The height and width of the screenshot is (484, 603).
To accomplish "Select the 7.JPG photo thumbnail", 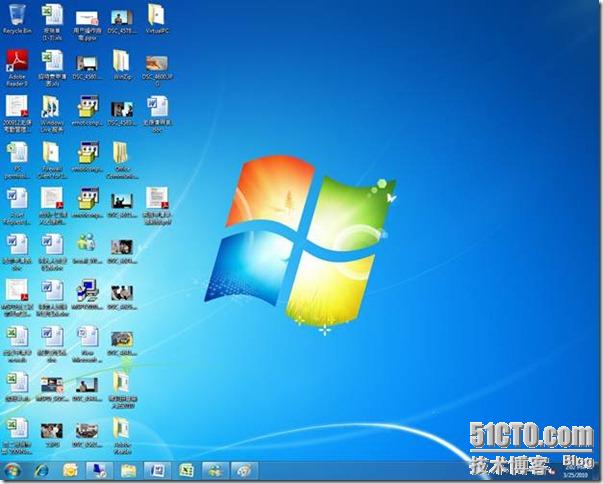I will (52, 434).
